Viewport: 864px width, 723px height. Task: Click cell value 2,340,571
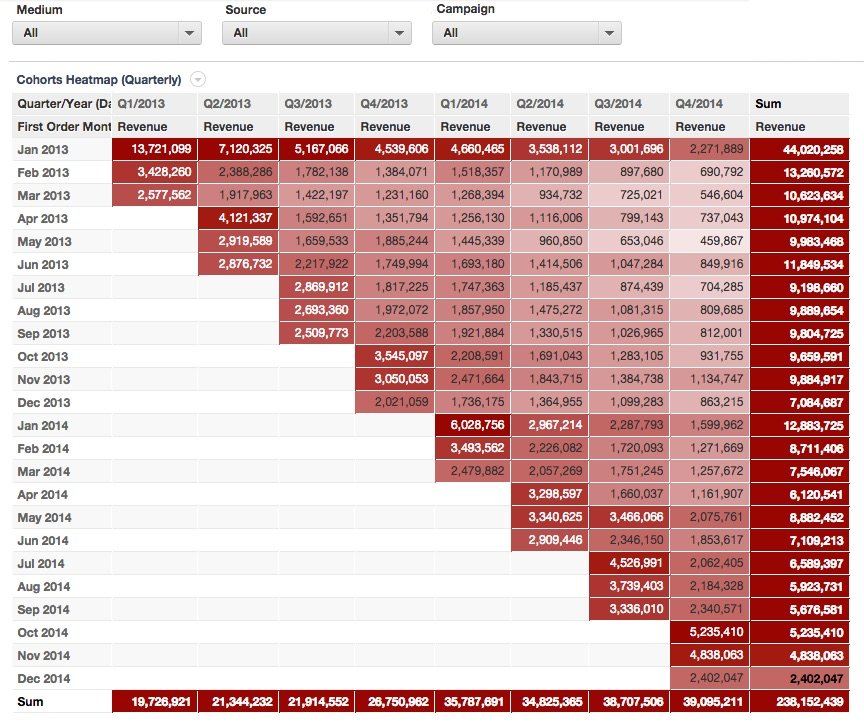(710, 609)
